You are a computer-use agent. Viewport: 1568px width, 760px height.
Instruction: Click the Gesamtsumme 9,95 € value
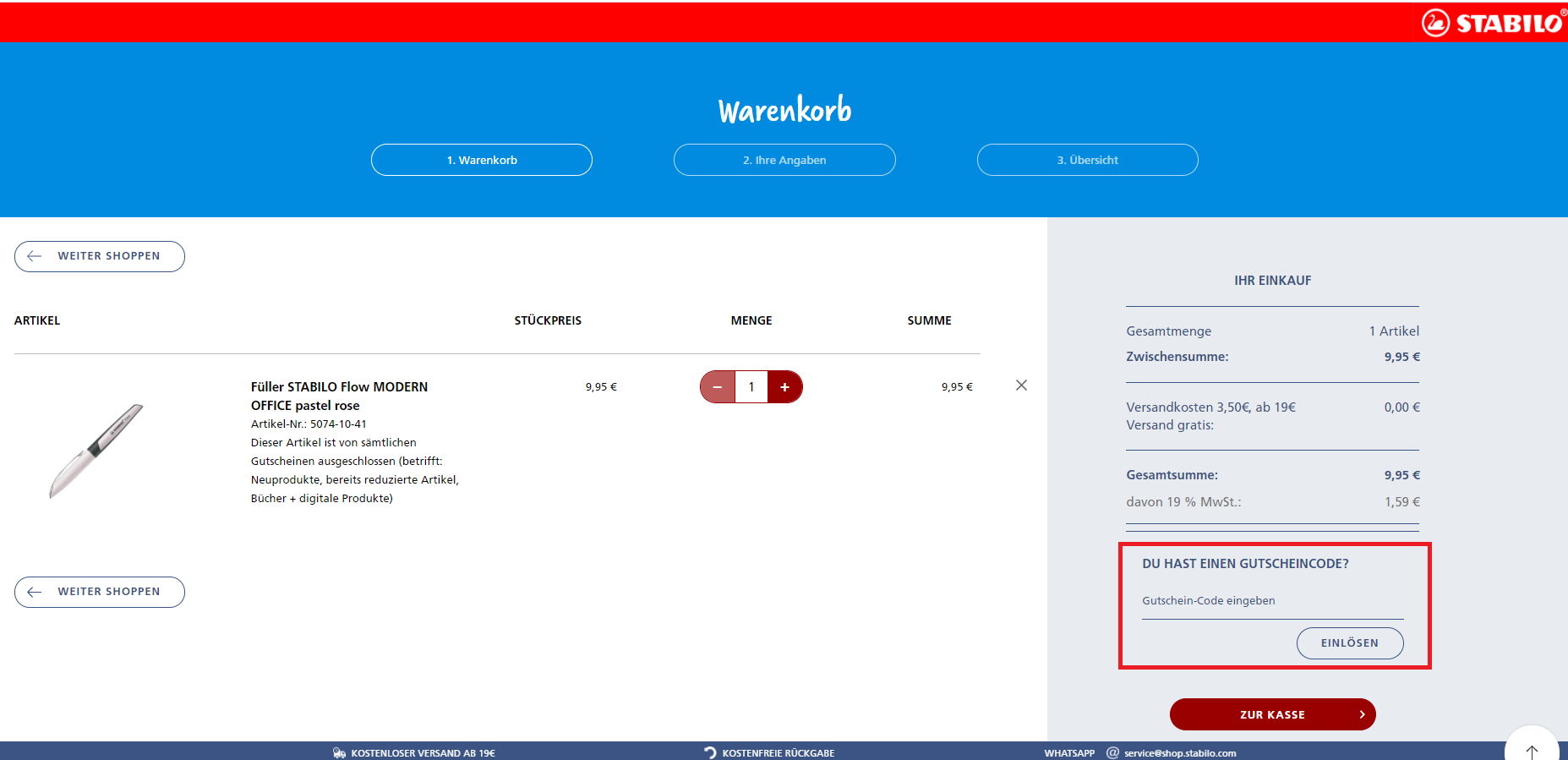(x=1401, y=475)
